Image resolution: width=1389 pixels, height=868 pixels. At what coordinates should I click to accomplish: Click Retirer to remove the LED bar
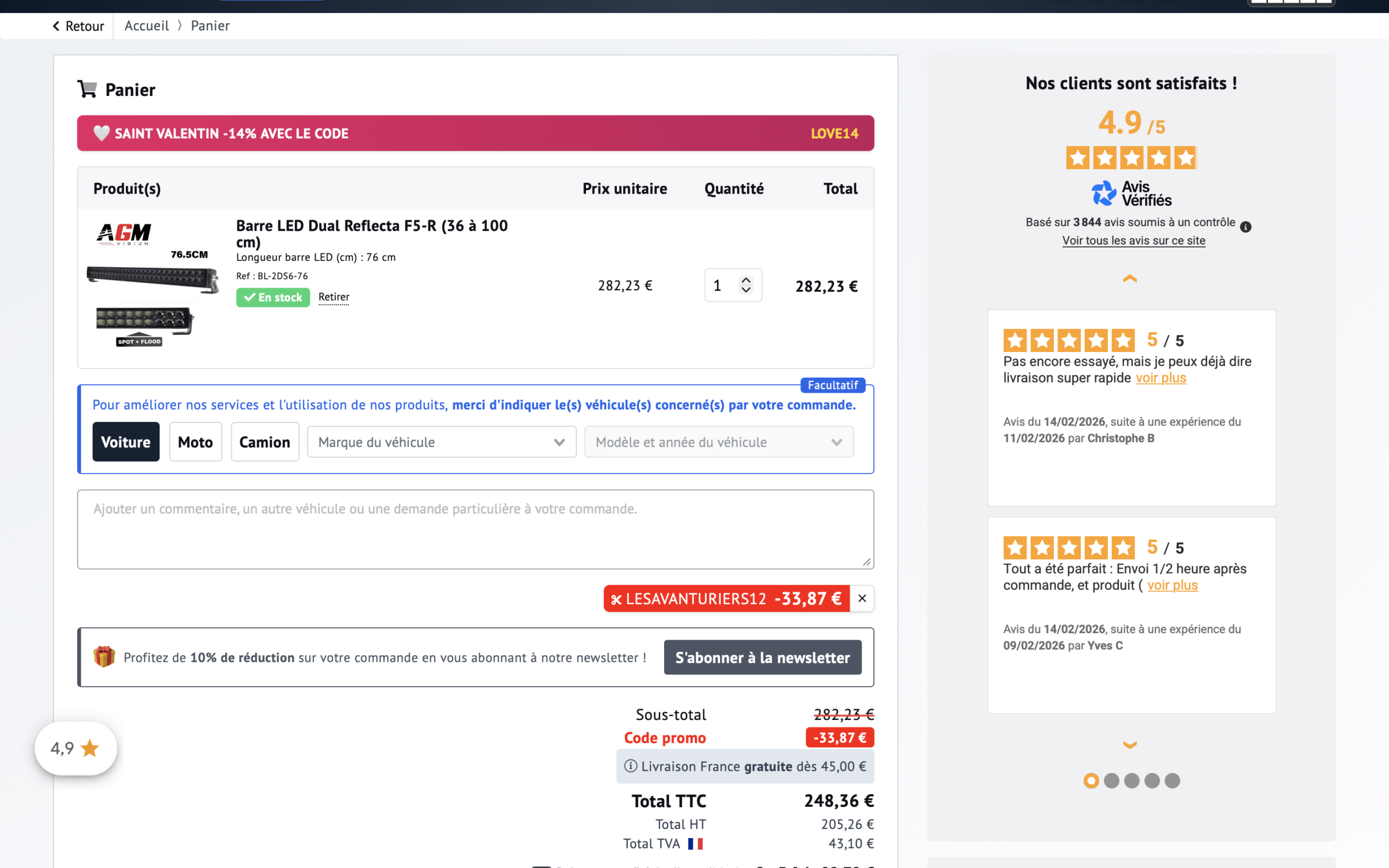tap(334, 297)
